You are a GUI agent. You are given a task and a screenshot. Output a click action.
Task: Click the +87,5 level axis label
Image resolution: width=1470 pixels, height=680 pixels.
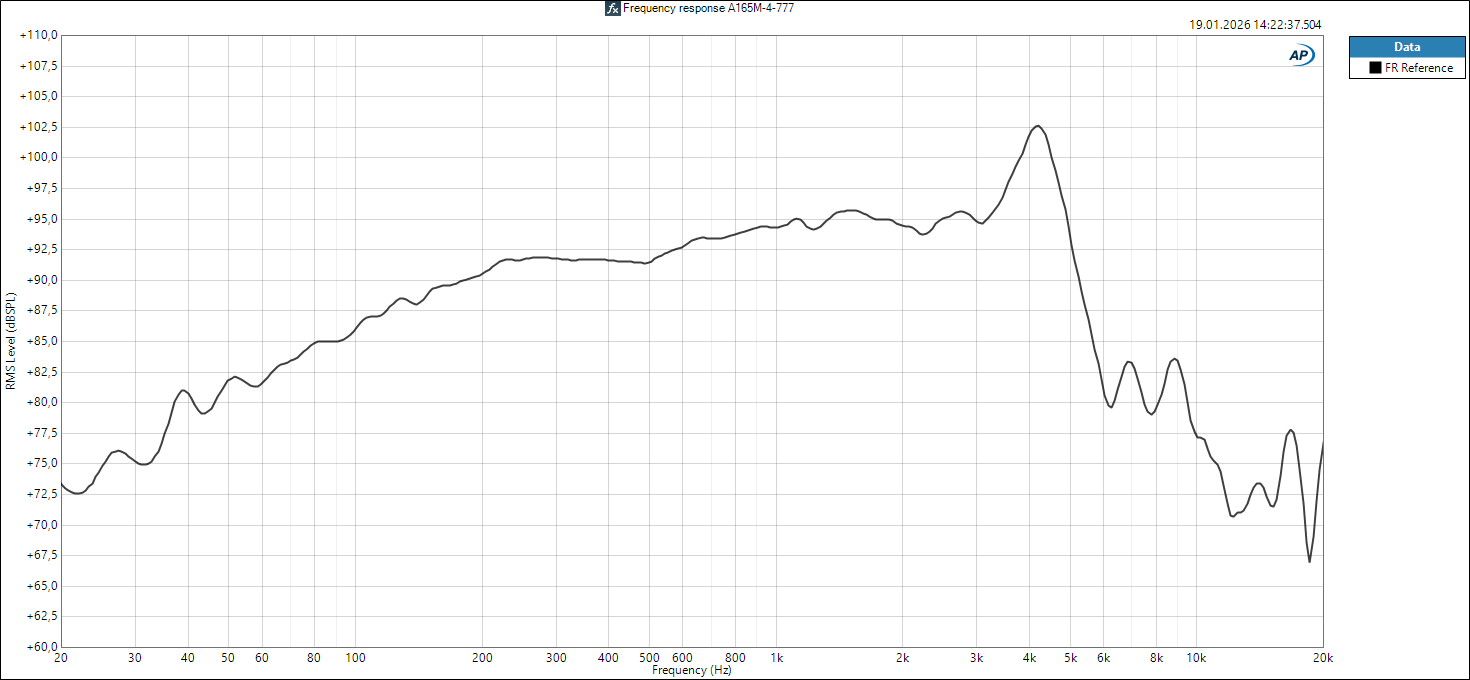click(x=42, y=310)
